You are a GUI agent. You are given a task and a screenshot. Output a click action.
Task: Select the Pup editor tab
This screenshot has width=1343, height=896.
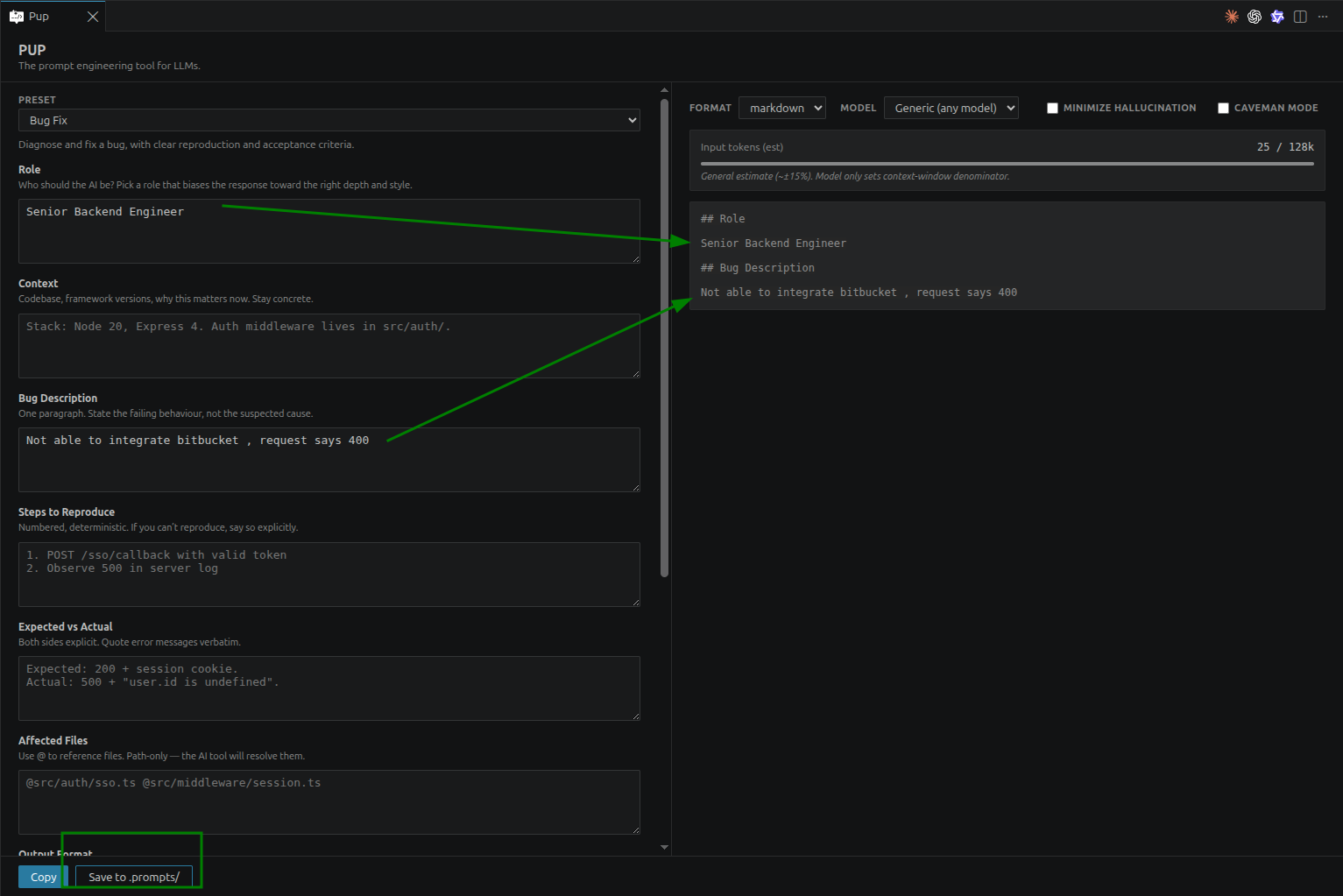tap(53, 17)
